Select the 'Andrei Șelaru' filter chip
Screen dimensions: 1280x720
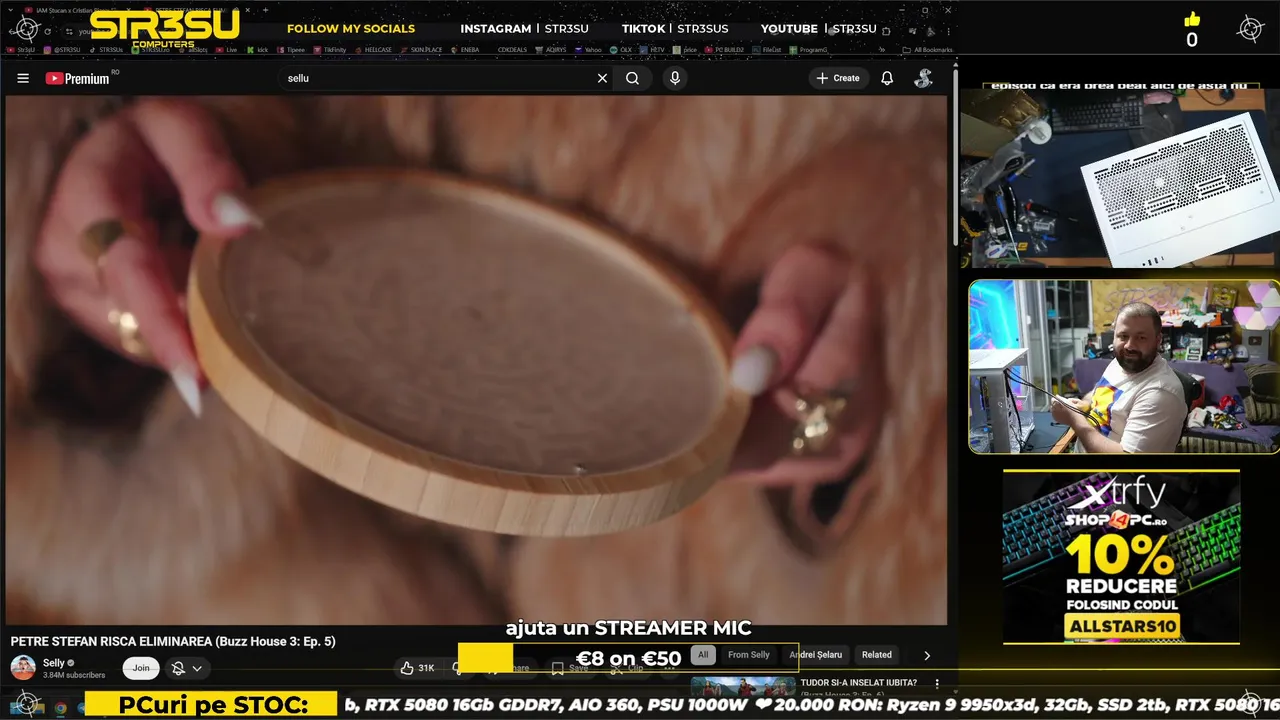(816, 655)
